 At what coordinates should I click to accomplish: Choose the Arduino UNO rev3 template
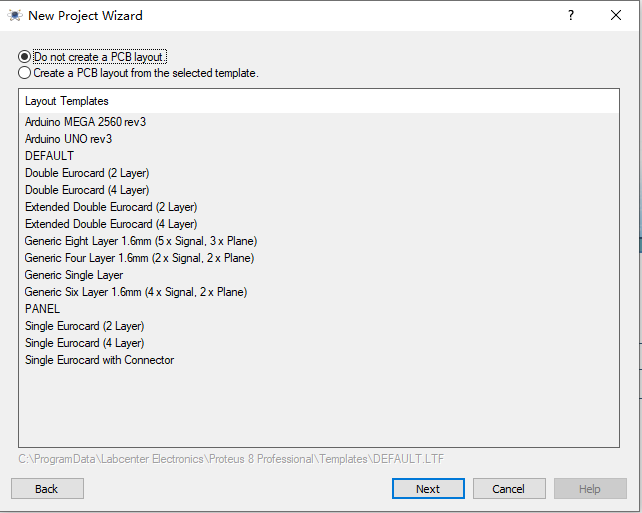click(x=68, y=139)
